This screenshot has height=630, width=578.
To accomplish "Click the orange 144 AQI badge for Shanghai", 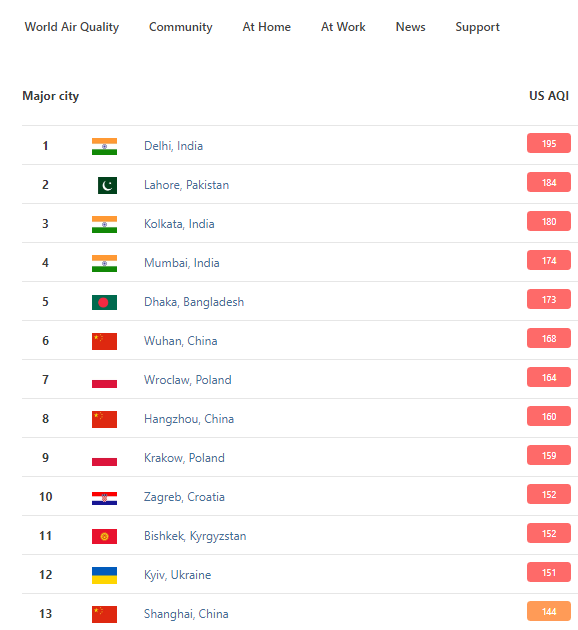I will [x=549, y=611].
